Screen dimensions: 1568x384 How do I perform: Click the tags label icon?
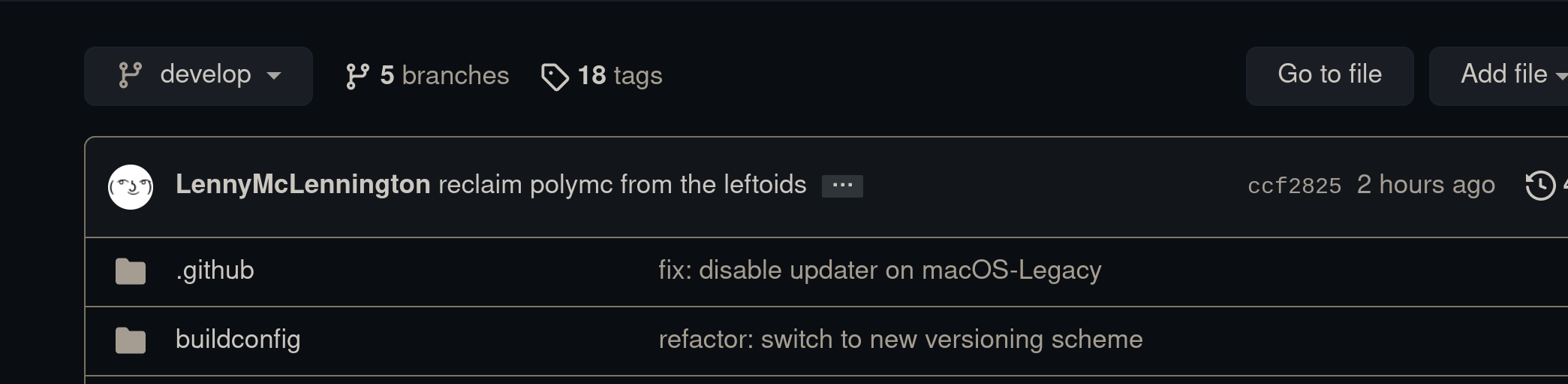[x=555, y=77]
